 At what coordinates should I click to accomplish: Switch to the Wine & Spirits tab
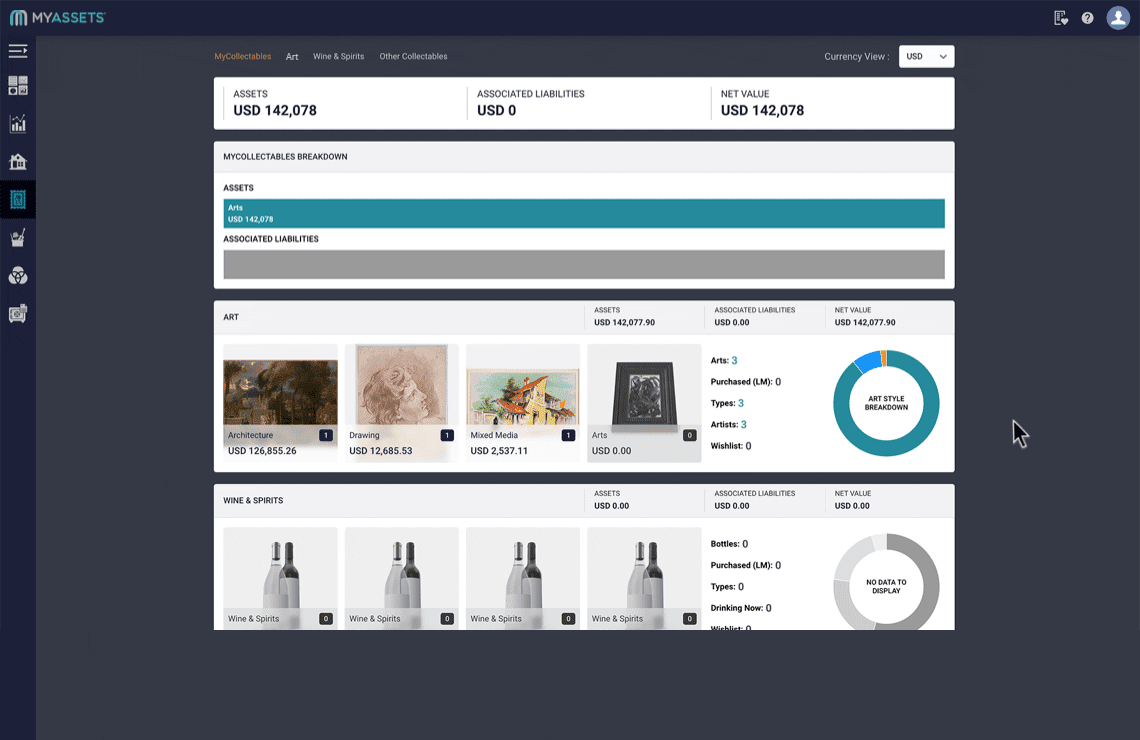coord(338,57)
